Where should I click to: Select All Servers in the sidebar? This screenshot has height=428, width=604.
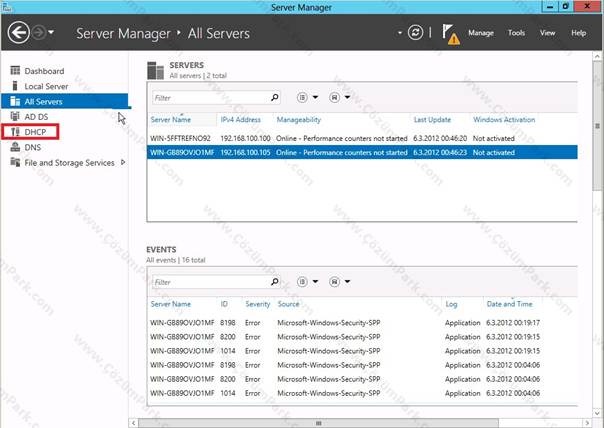coord(65,101)
